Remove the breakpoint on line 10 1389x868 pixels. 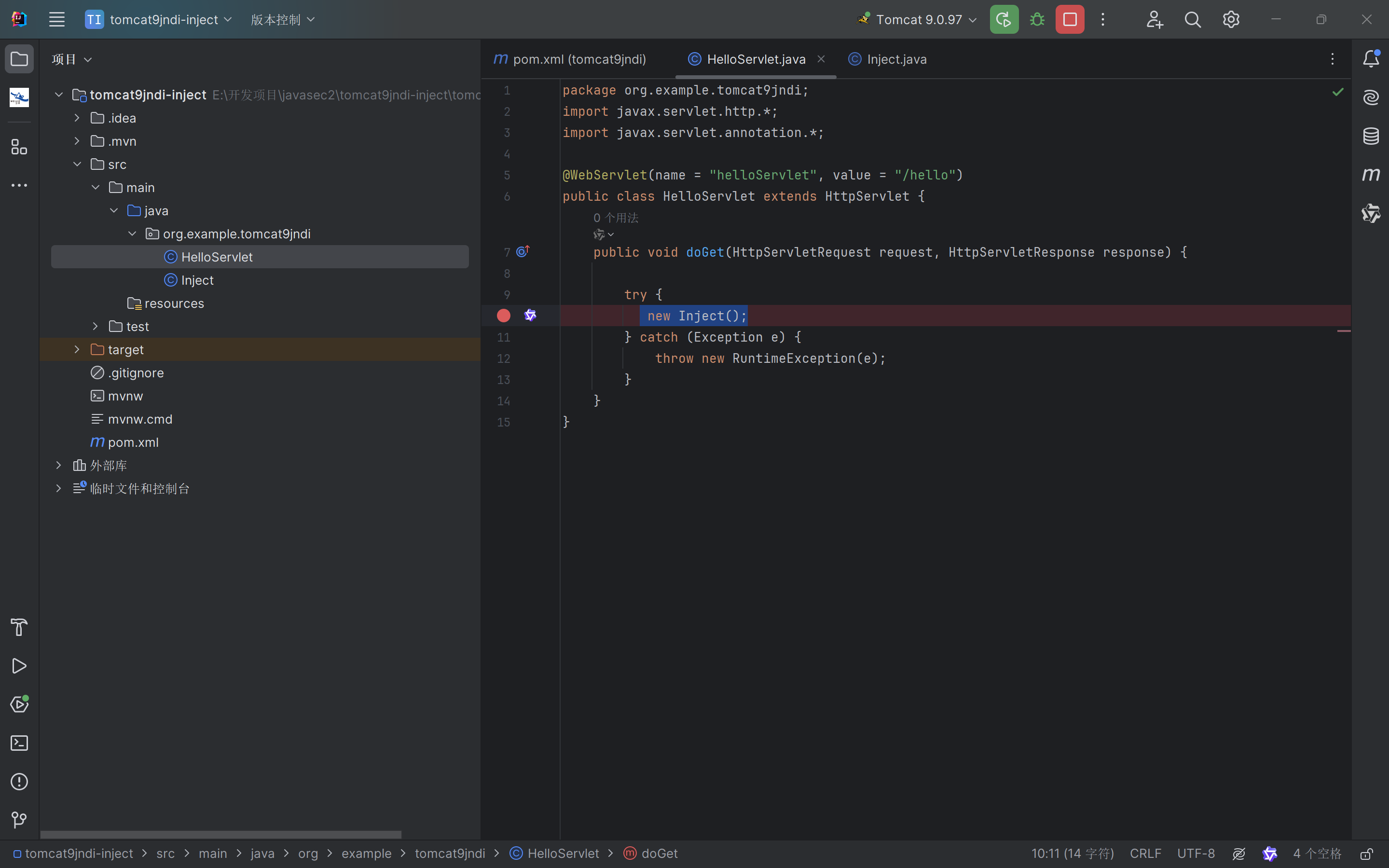pyautogui.click(x=503, y=316)
